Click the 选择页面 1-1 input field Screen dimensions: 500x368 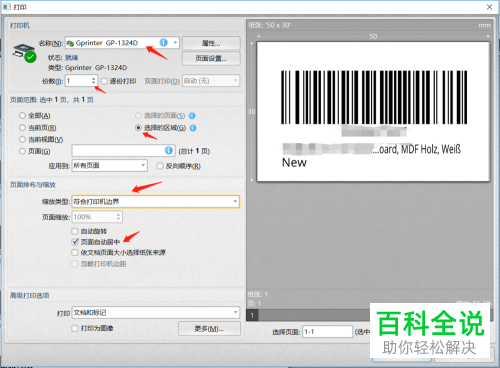[327, 332]
